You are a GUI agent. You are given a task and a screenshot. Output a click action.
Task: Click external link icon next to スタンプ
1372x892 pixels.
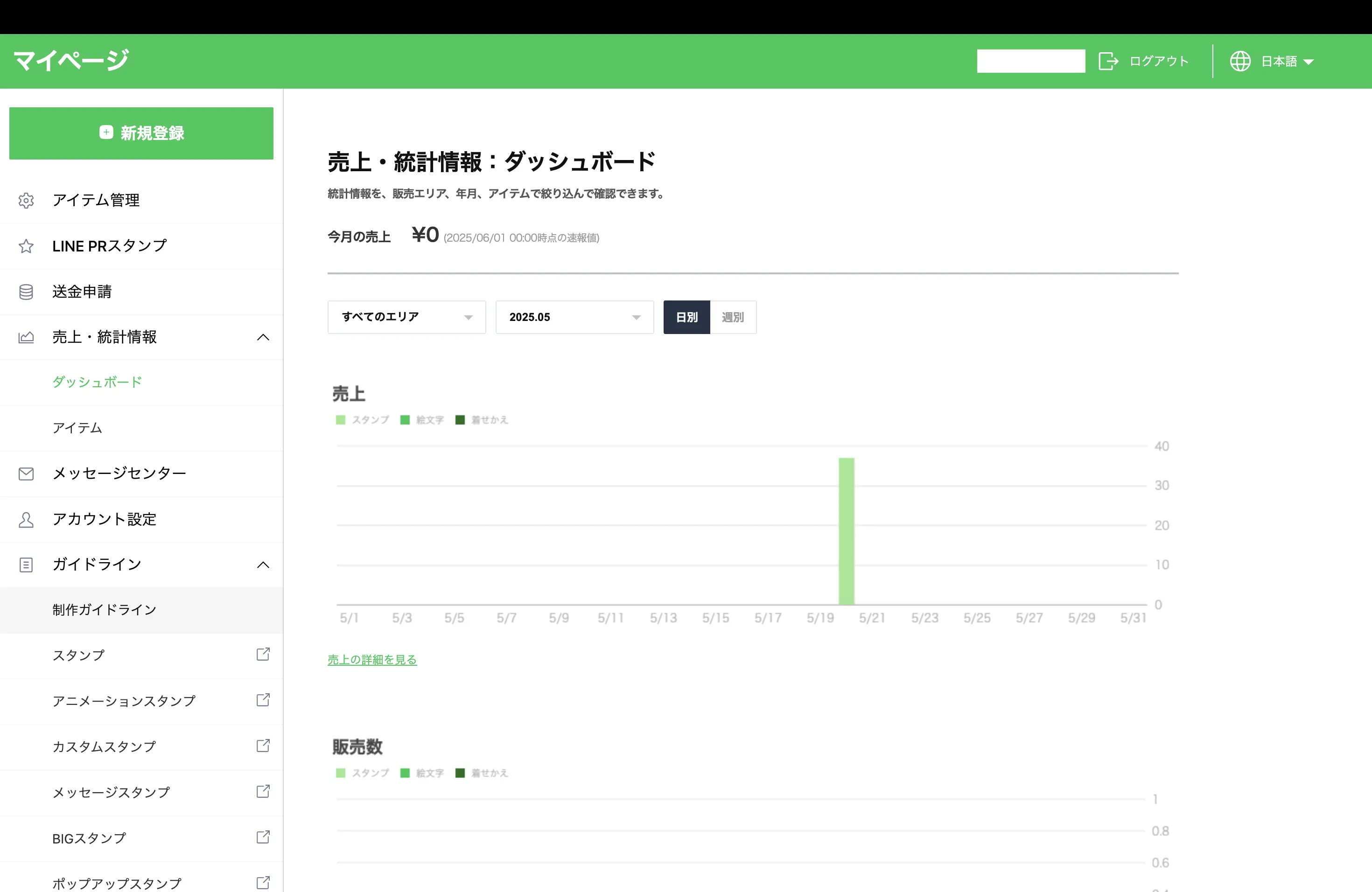[263, 654]
